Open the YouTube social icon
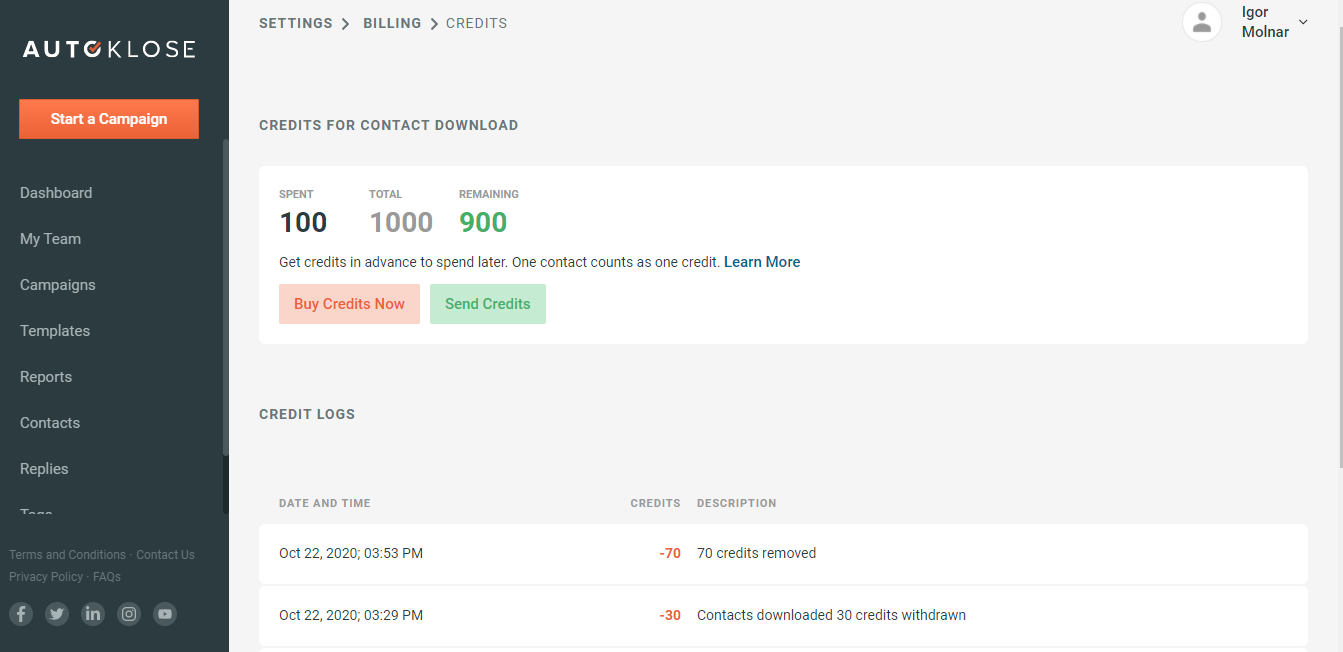The image size is (1343, 652). click(x=165, y=614)
